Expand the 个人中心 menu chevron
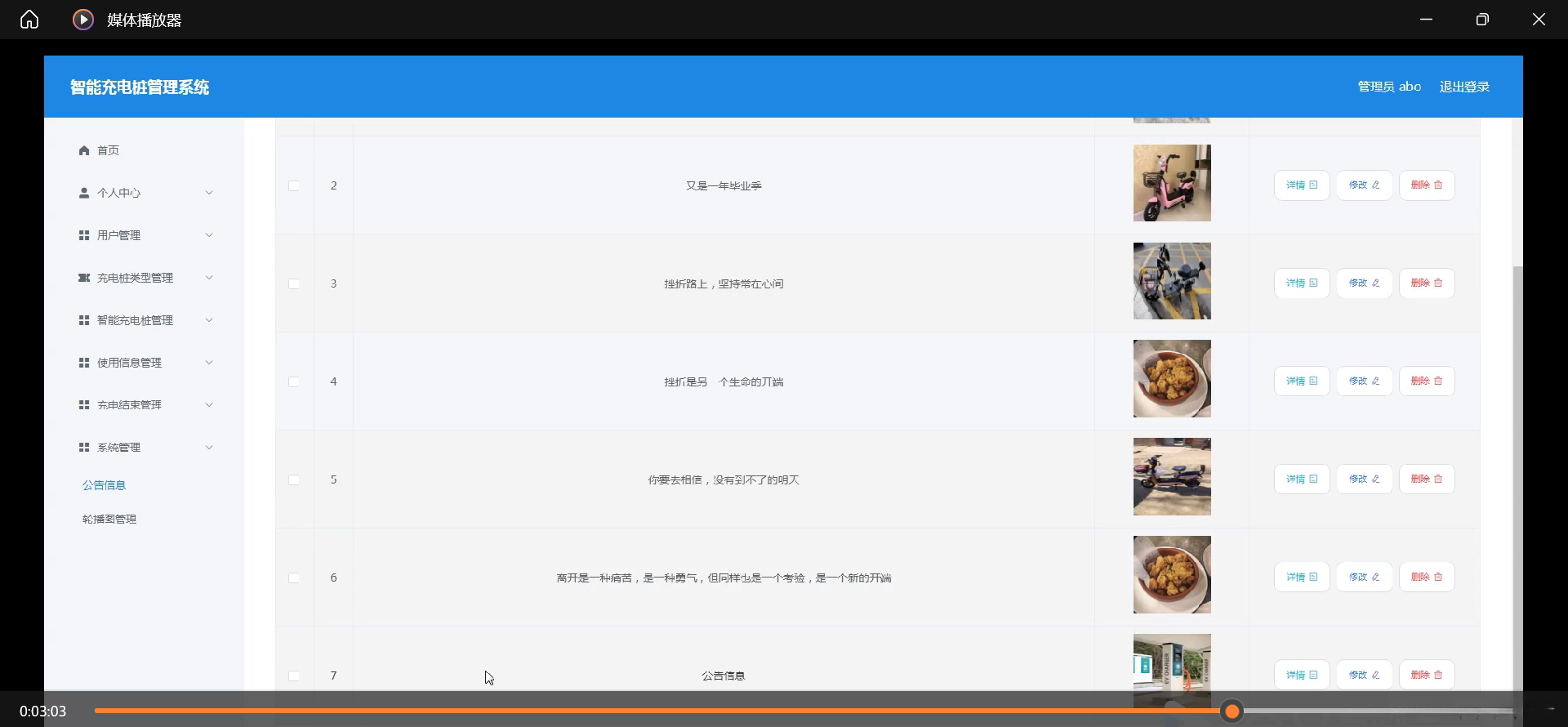Screen dimensions: 1568x727 coord(209,193)
